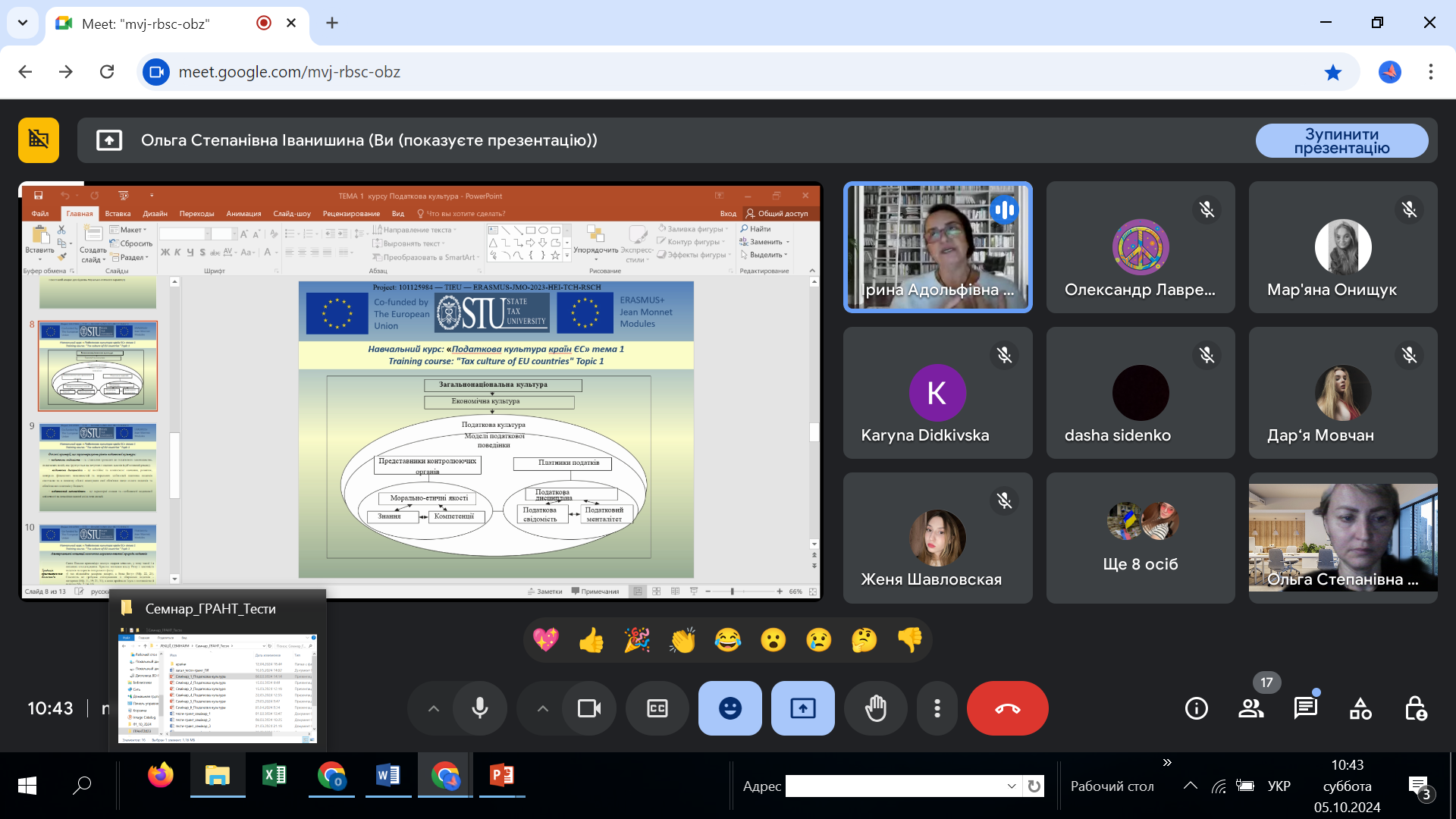Click the Ірина Адольфівна video tile
The height and width of the screenshot is (819, 1456).
[x=938, y=247]
